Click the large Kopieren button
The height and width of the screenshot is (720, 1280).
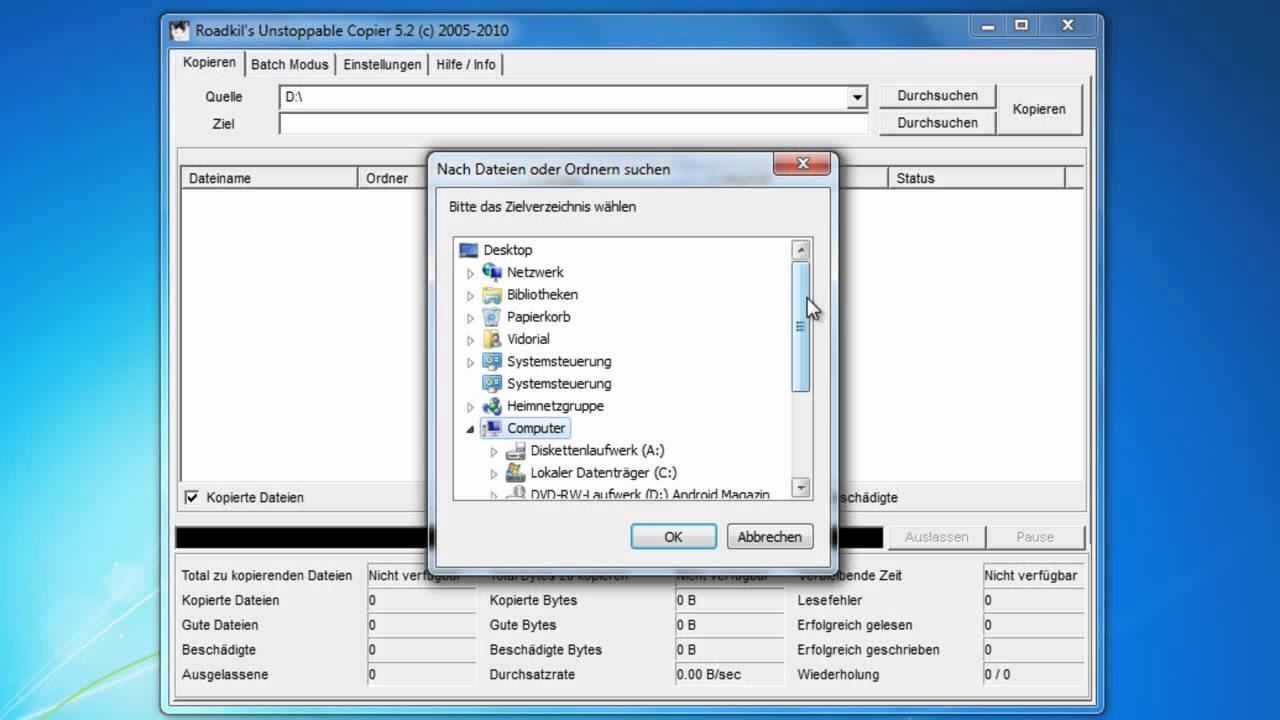tap(1039, 109)
